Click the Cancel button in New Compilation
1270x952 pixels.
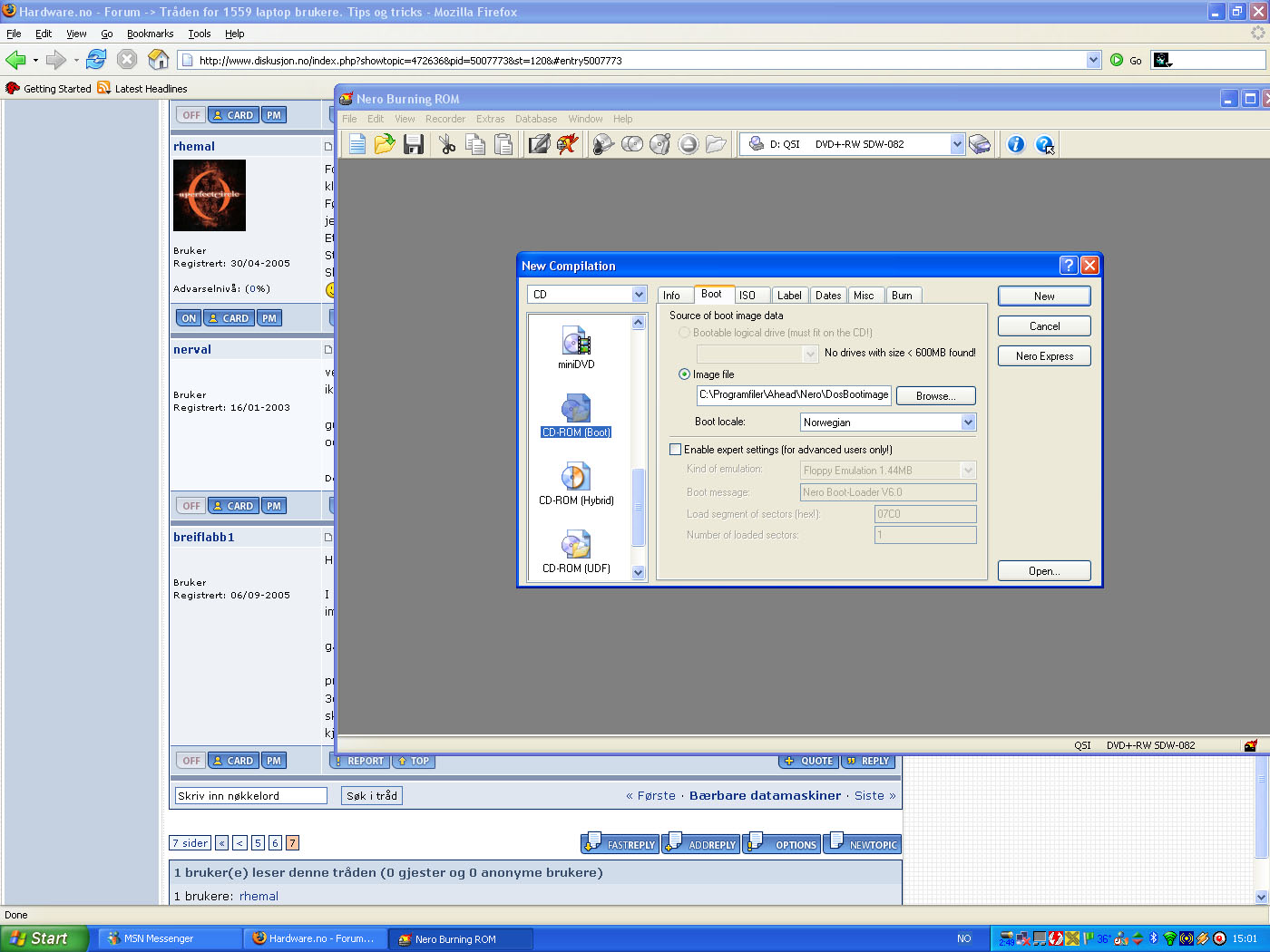[1044, 326]
